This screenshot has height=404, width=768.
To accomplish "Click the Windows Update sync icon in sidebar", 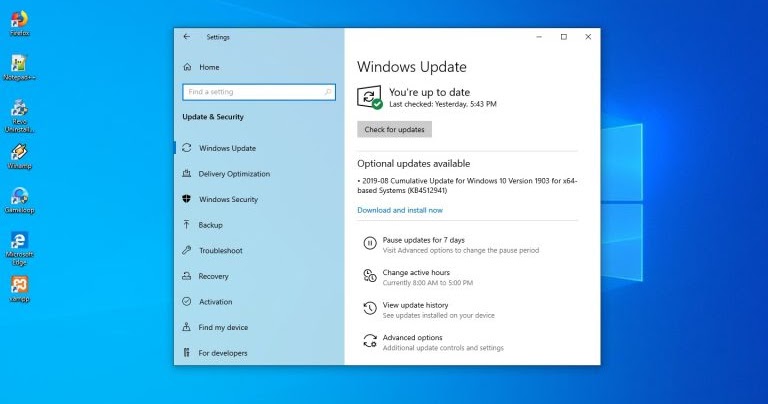I will [187, 148].
